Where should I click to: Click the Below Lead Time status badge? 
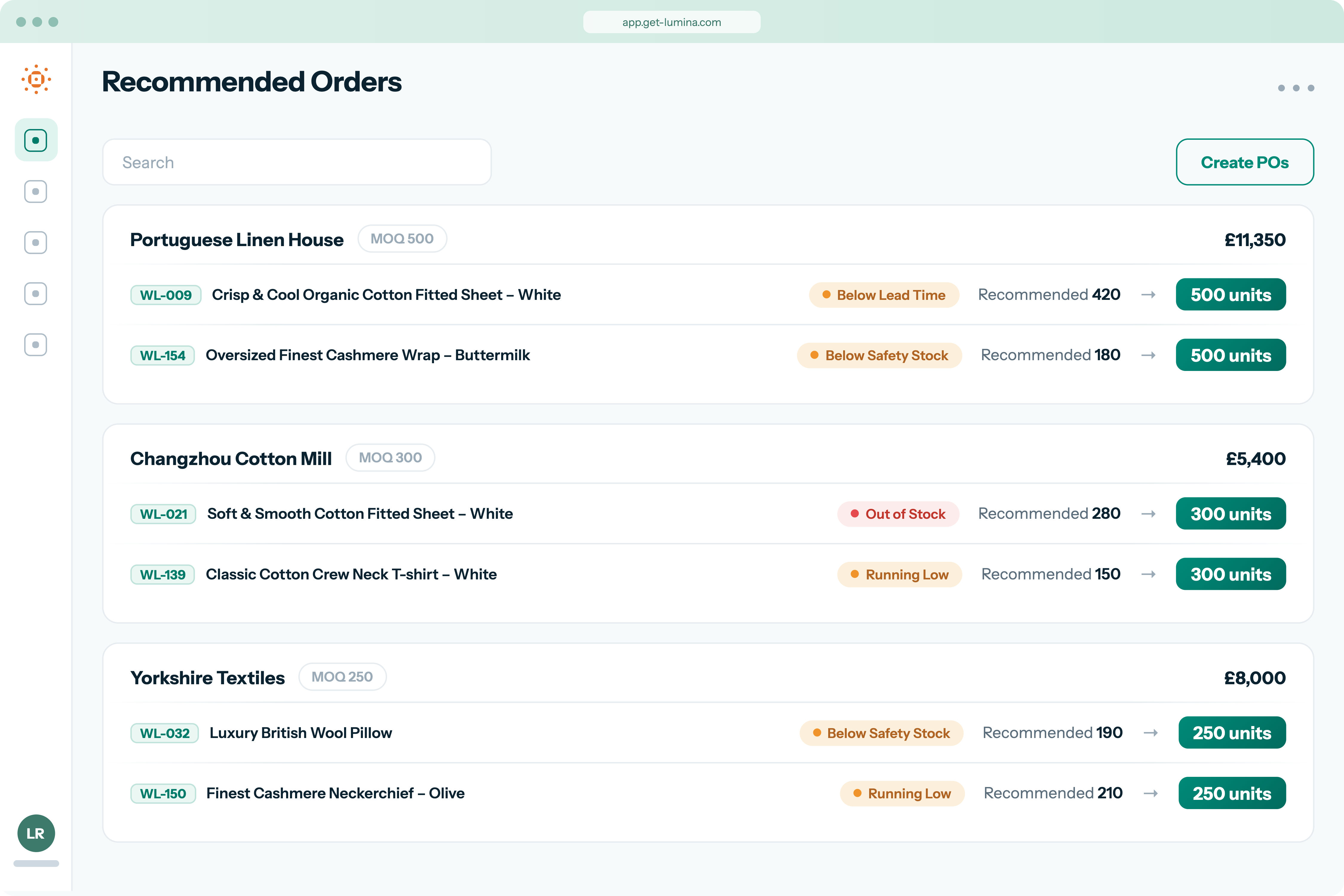pyautogui.click(x=884, y=295)
